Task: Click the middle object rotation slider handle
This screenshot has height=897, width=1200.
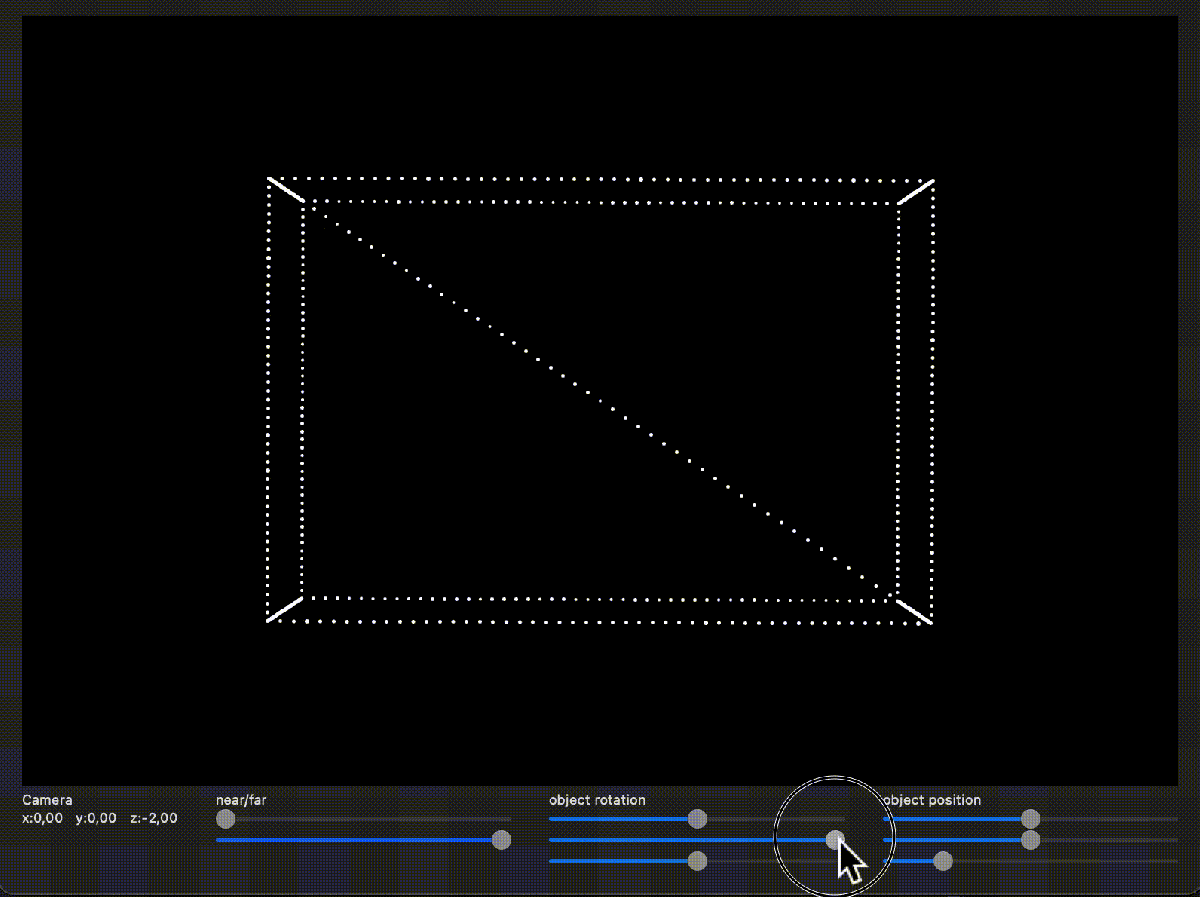Action: pyautogui.click(x=836, y=838)
